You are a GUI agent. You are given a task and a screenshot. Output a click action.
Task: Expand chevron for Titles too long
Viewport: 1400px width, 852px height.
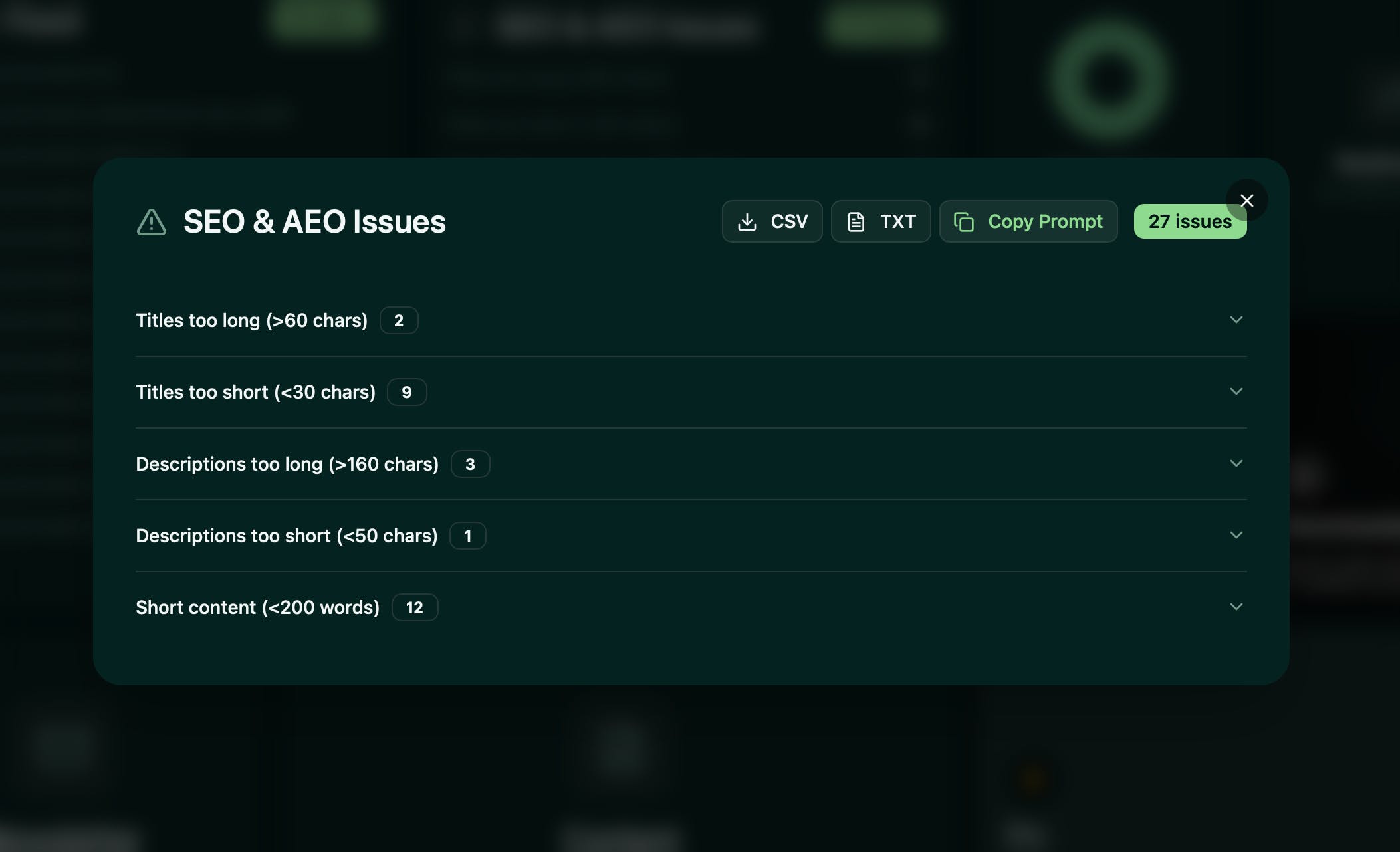coord(1236,320)
